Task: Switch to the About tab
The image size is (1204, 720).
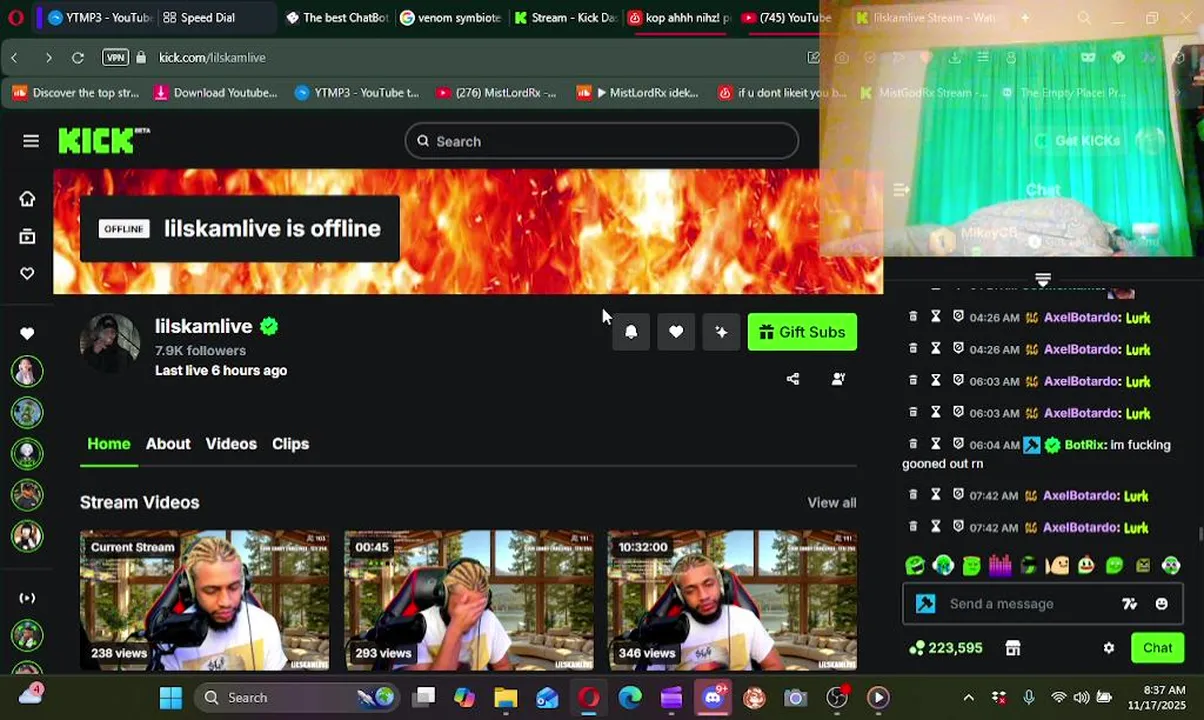Action: click(x=168, y=443)
